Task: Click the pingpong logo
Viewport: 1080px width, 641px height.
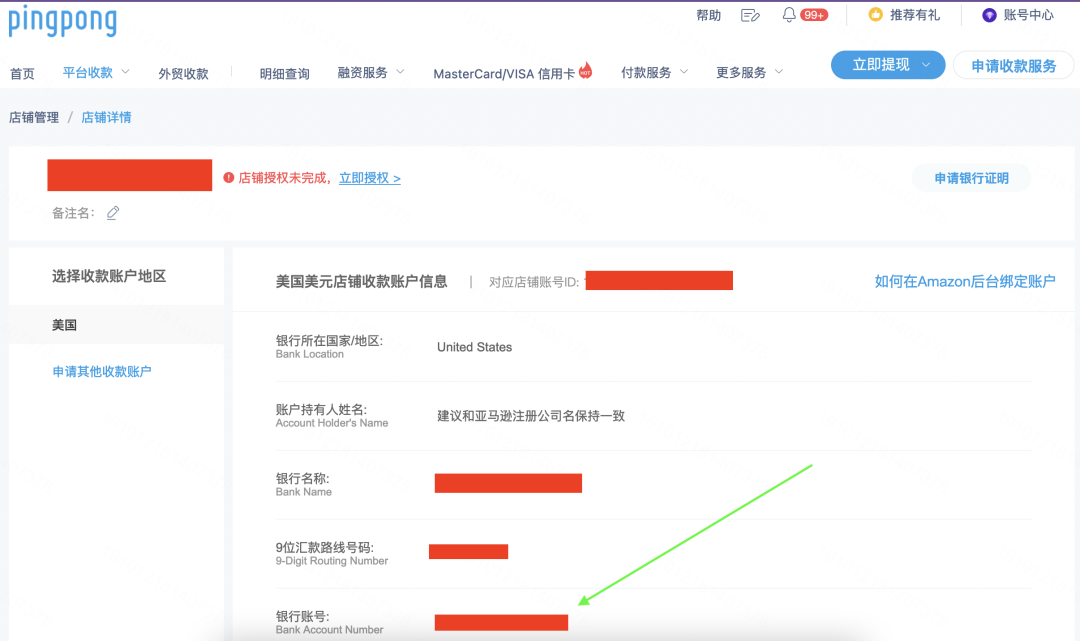Action: click(63, 20)
